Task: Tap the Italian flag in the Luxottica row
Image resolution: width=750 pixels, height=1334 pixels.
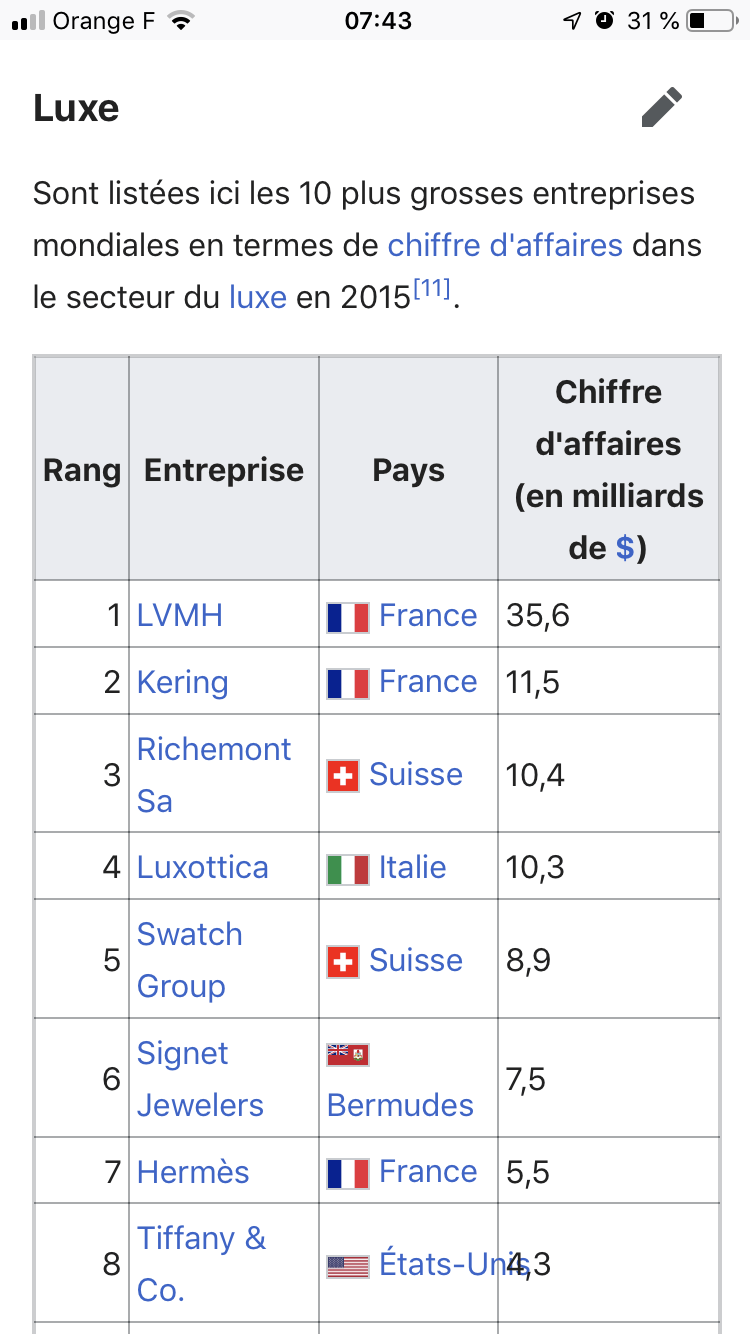Action: coord(348,868)
